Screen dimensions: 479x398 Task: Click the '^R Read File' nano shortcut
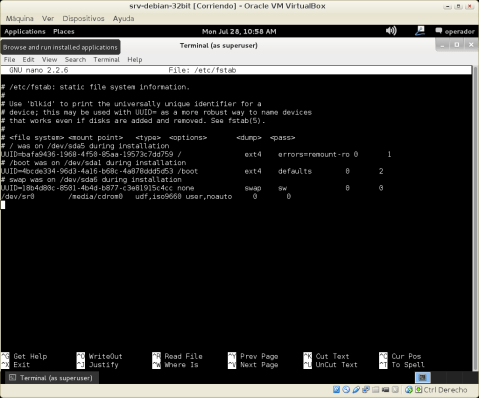177,356
